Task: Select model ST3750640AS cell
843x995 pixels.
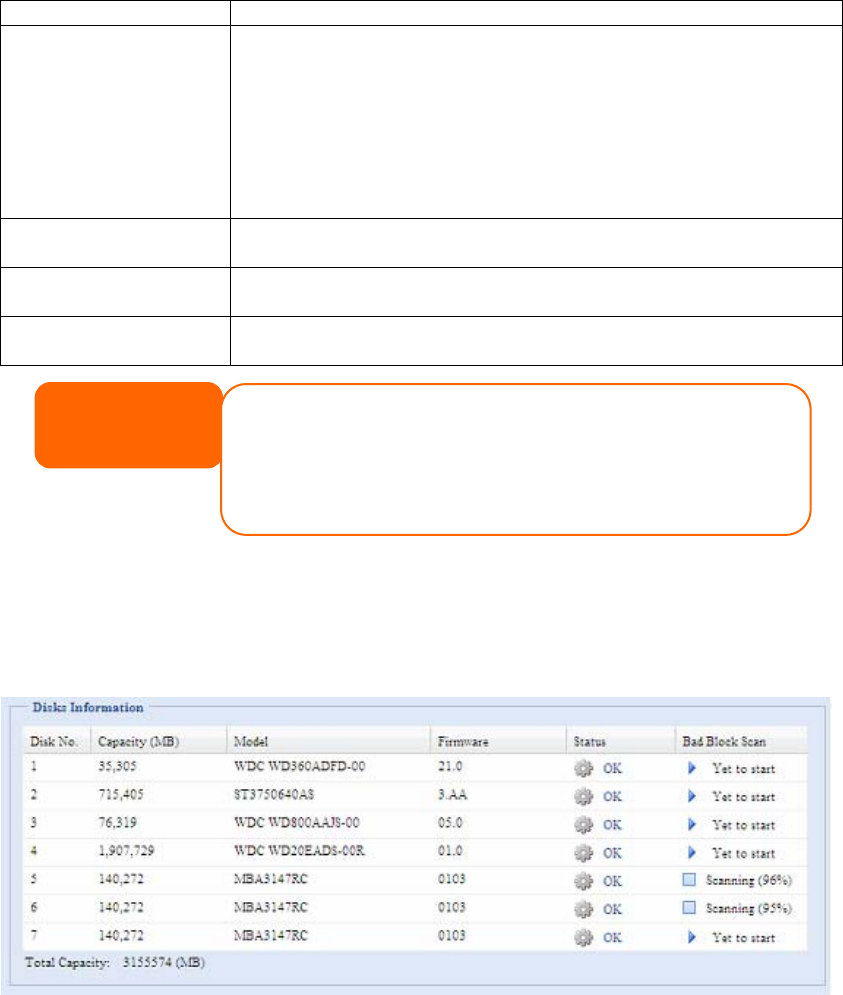Action: coord(274,794)
